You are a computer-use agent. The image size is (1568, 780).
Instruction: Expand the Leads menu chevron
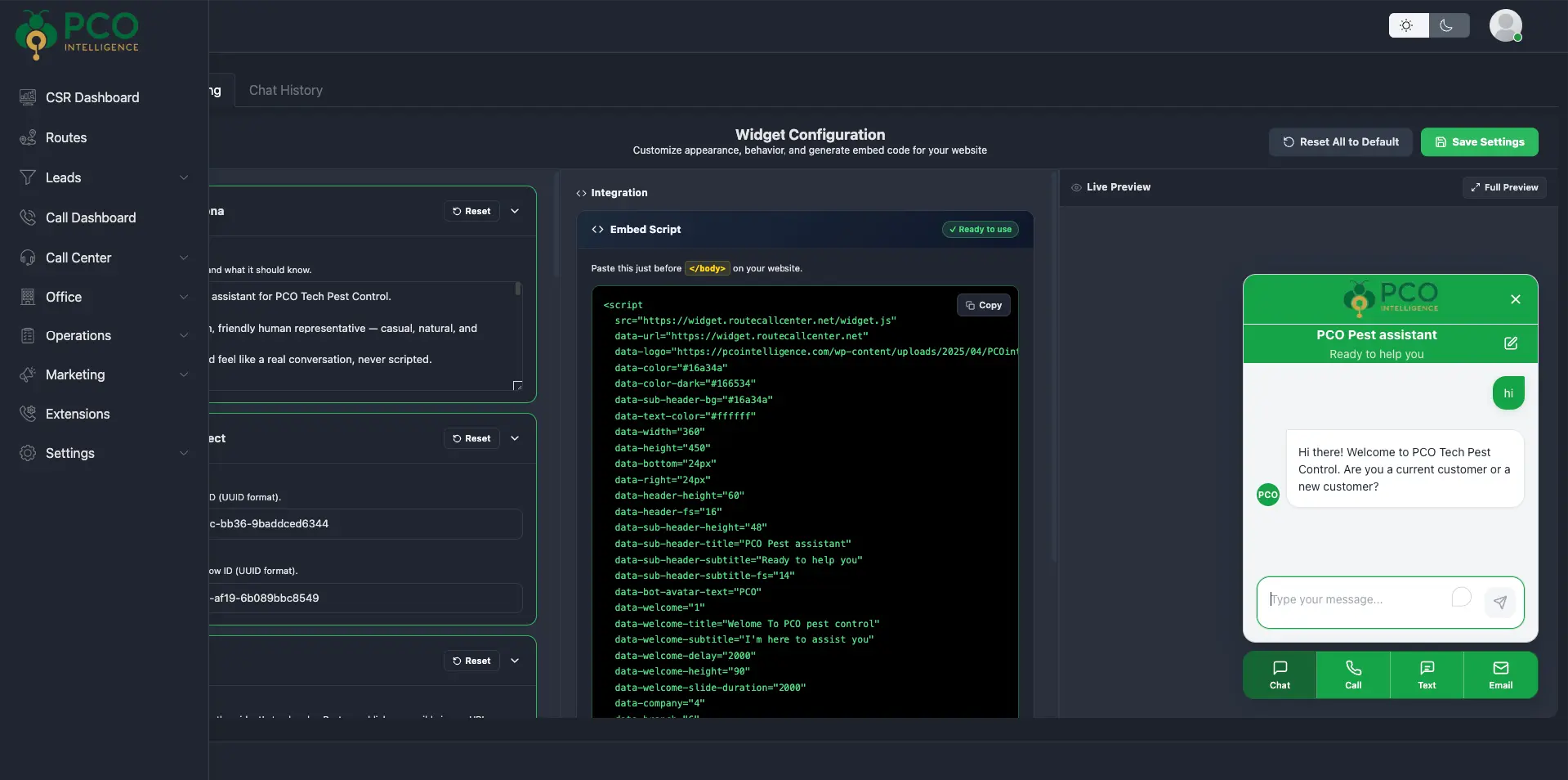(x=184, y=177)
